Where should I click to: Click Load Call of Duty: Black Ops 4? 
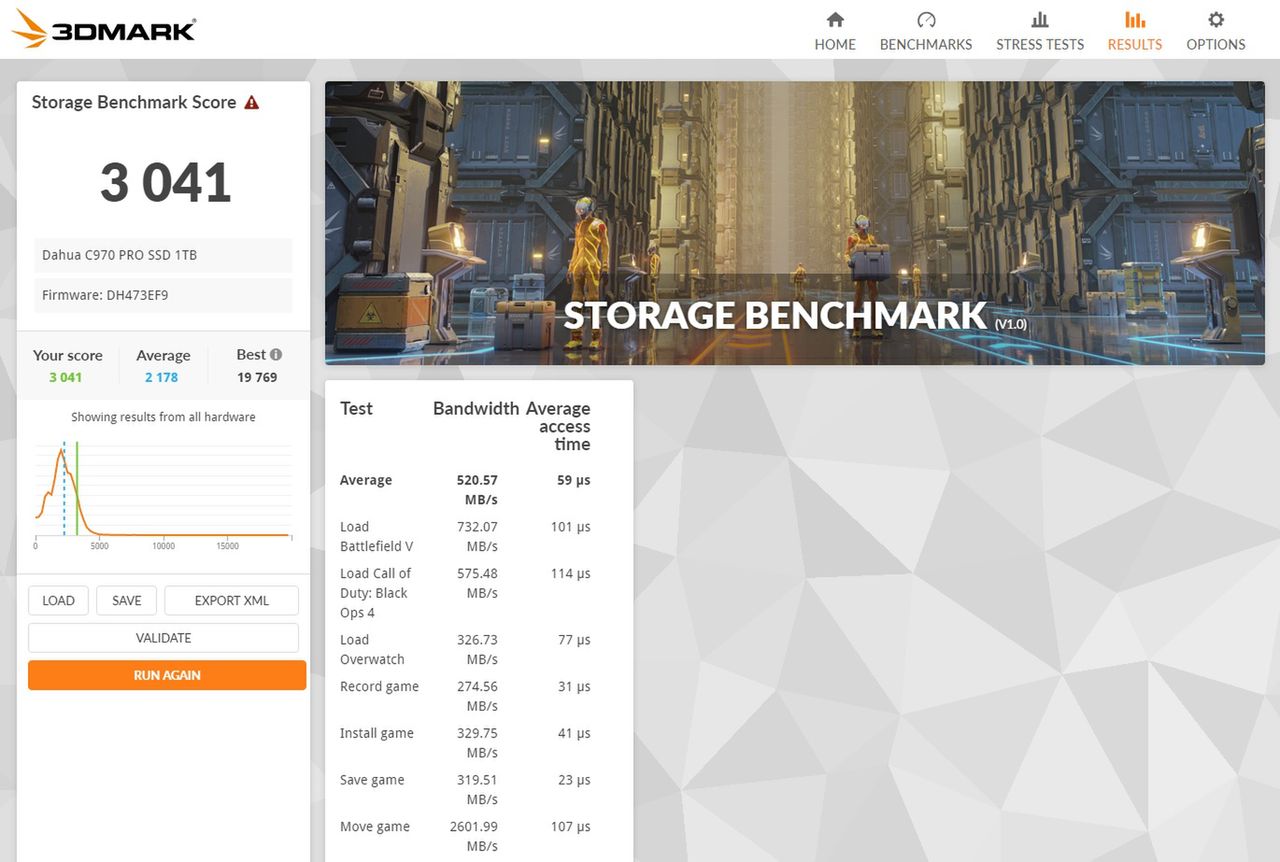point(375,593)
